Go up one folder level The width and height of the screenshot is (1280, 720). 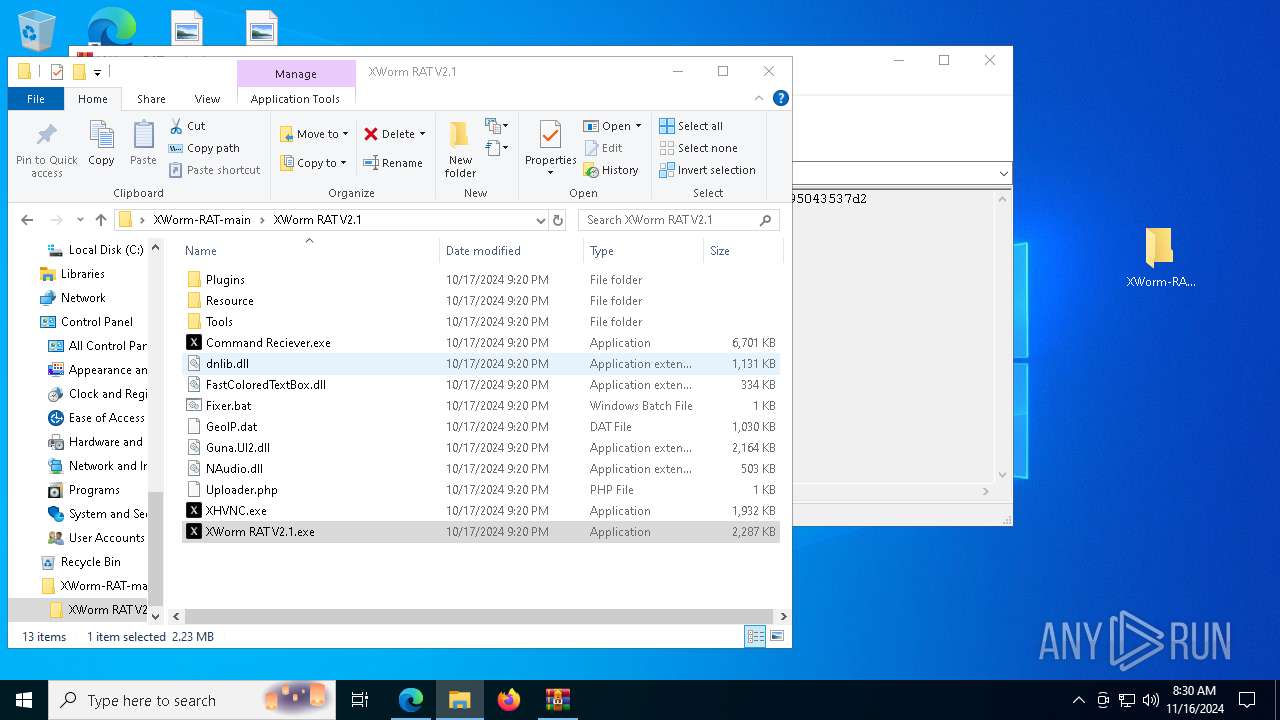tap(100, 220)
